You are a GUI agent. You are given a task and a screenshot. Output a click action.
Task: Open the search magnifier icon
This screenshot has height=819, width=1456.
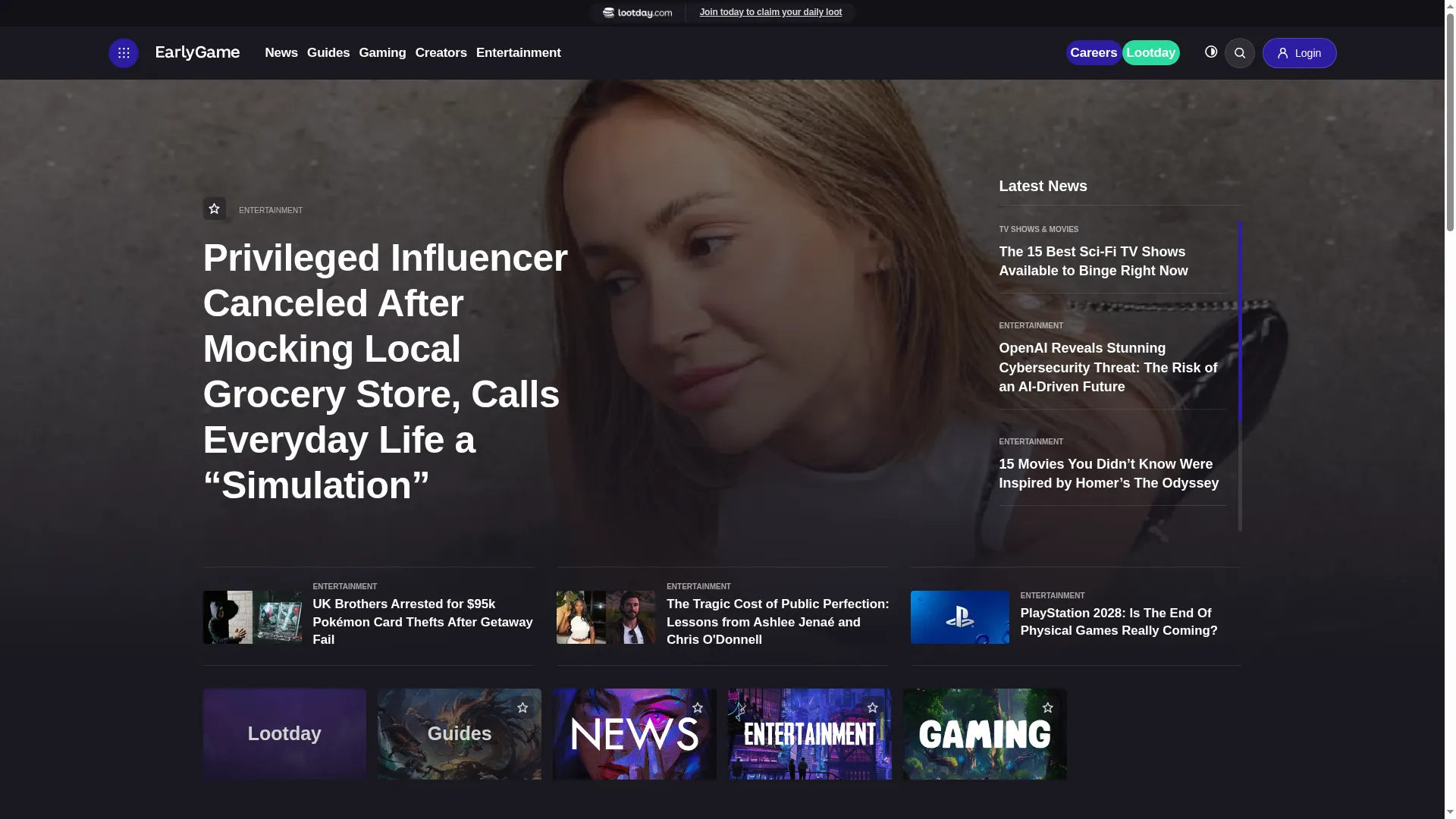point(1240,53)
